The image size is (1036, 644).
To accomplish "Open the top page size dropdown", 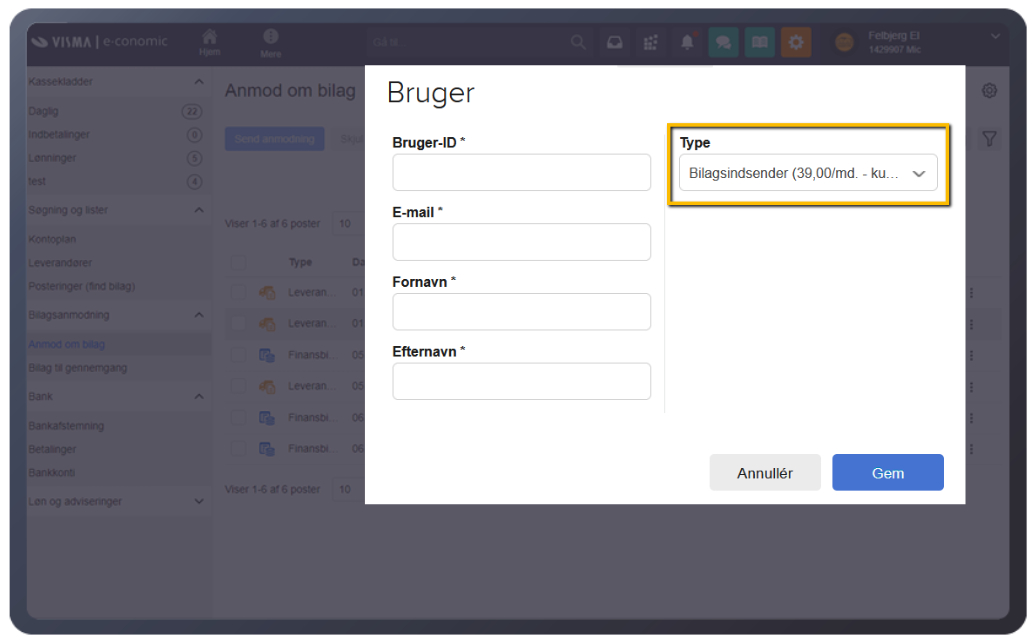I will tap(349, 224).
